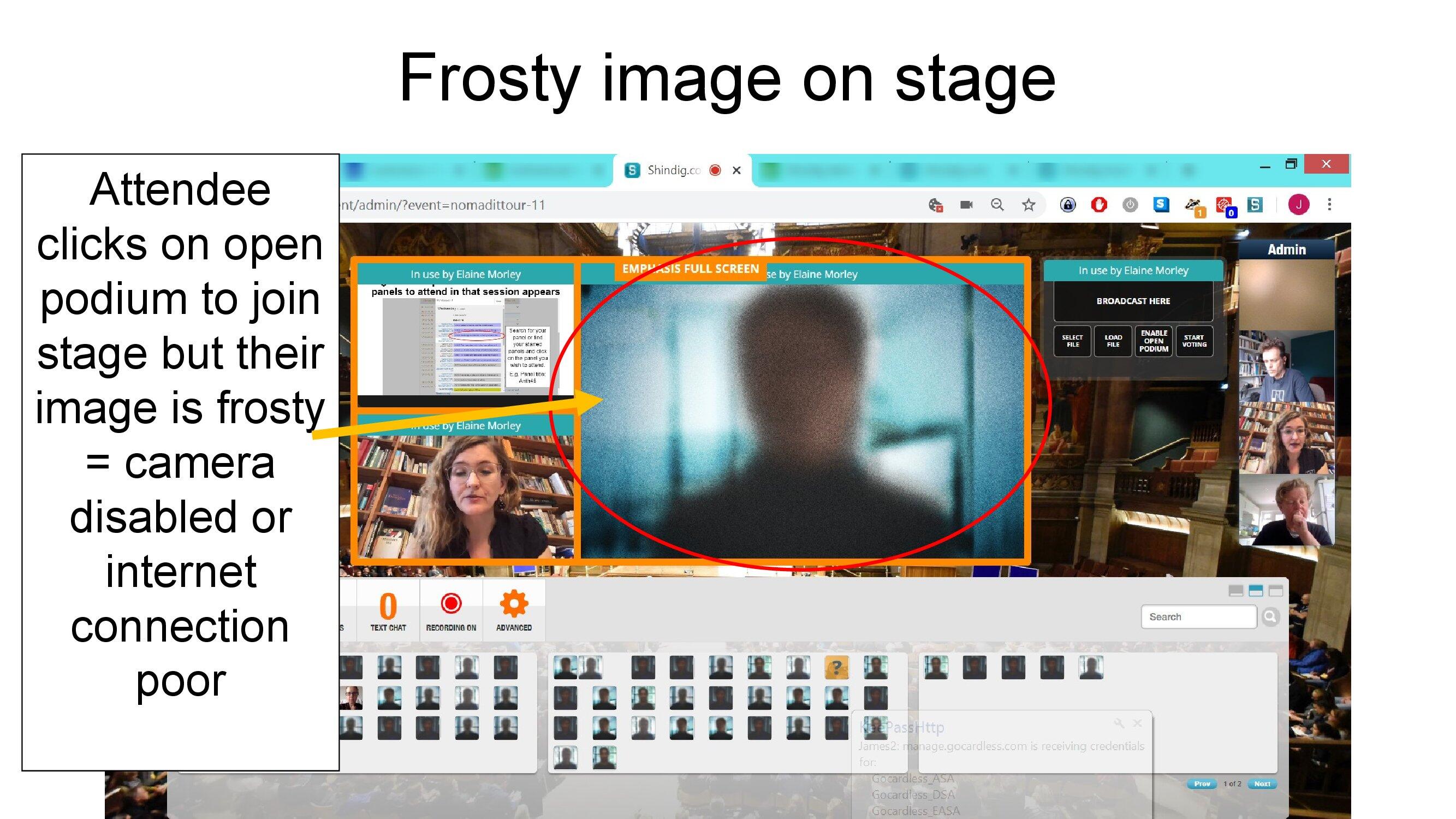1456x819 pixels.
Task: Open the red stop-hand ad blocker extension
Action: click(x=1098, y=205)
